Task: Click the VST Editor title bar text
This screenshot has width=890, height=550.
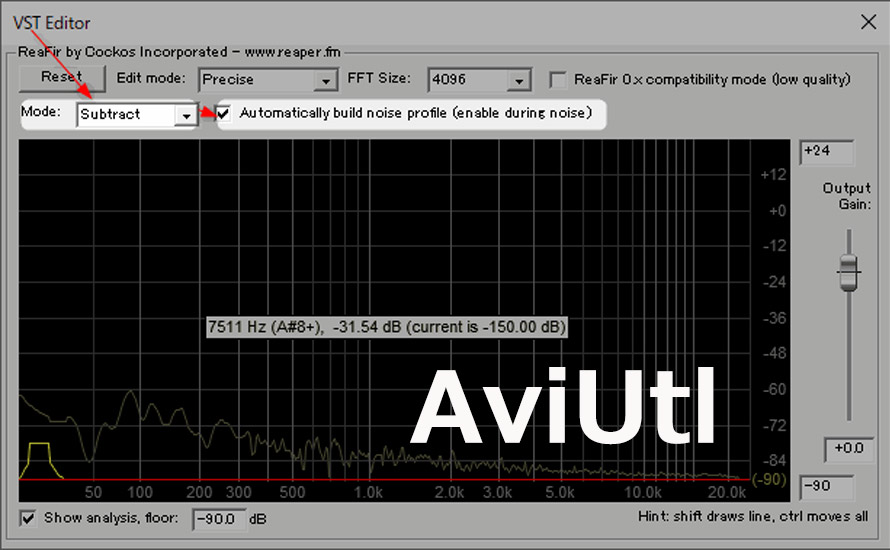Action: [x=50, y=21]
